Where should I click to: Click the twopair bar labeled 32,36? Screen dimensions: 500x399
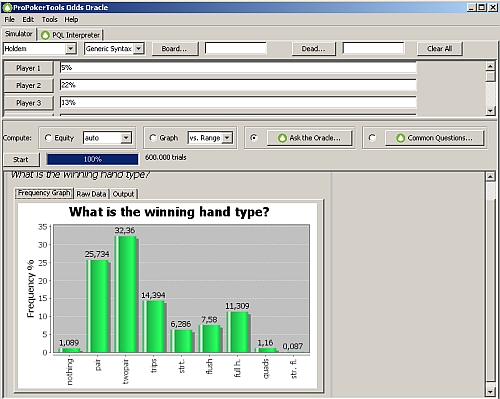pos(125,294)
